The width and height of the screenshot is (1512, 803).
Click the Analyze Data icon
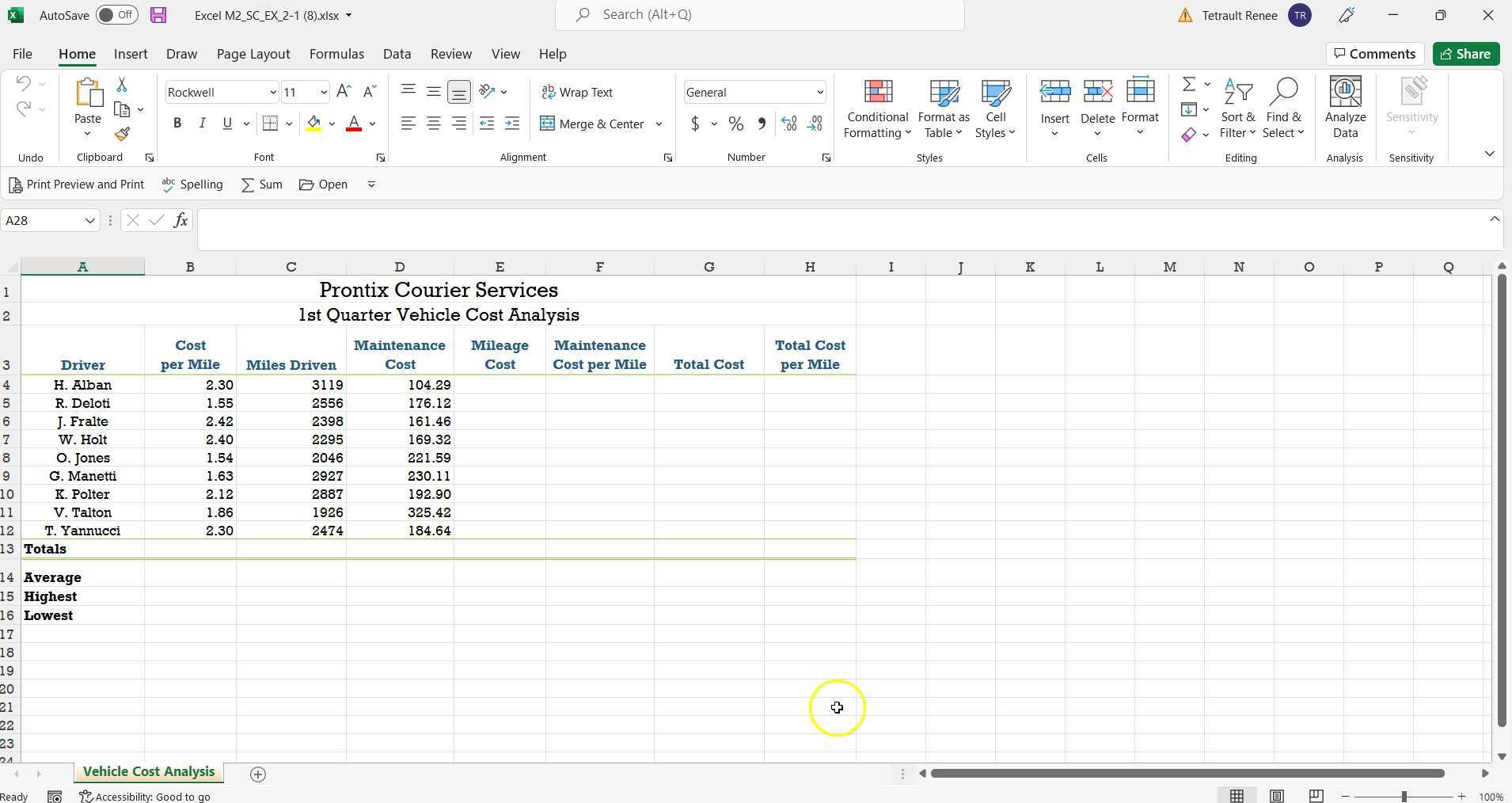click(x=1344, y=108)
